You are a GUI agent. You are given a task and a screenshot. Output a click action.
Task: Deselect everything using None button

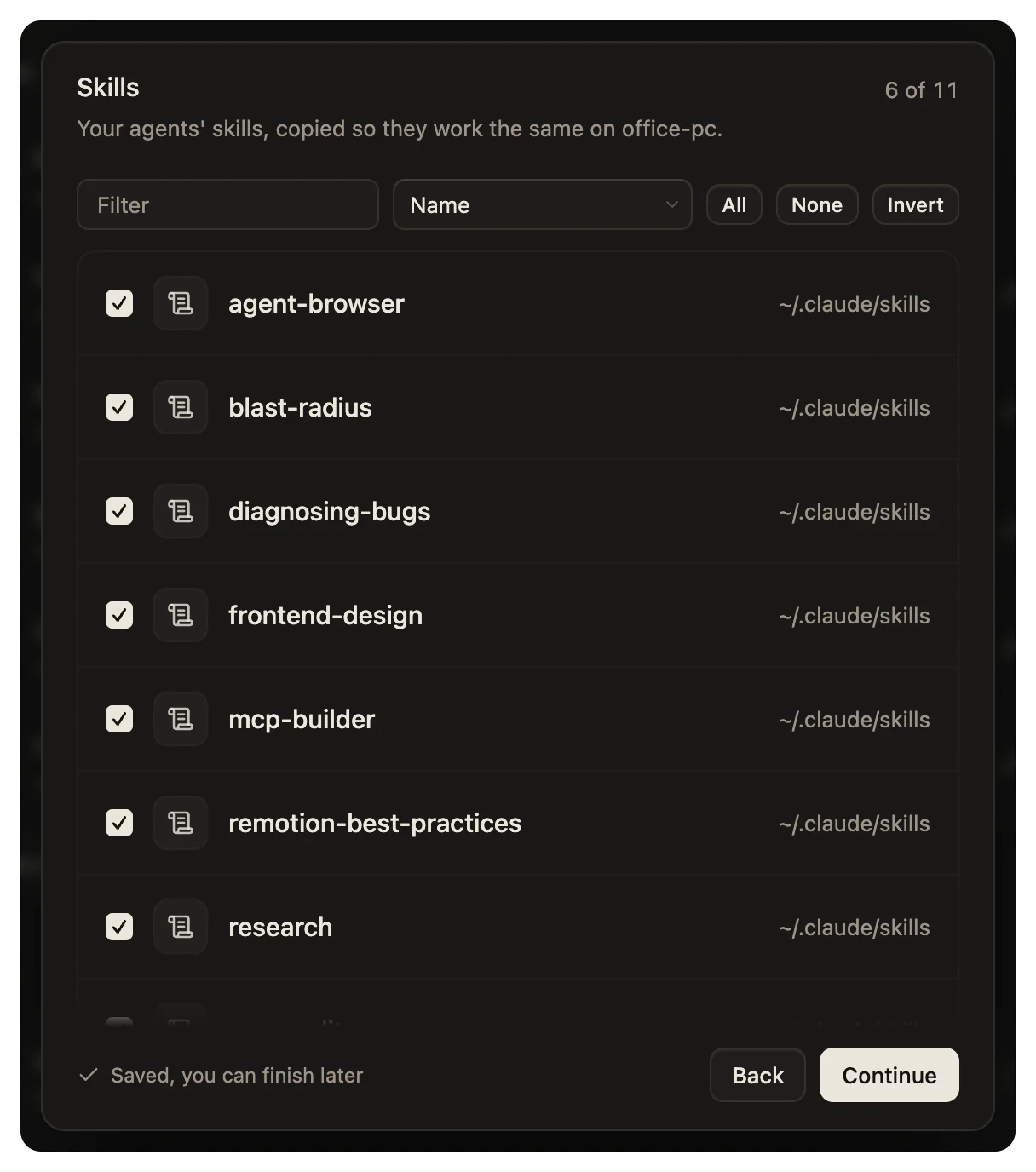[817, 204]
